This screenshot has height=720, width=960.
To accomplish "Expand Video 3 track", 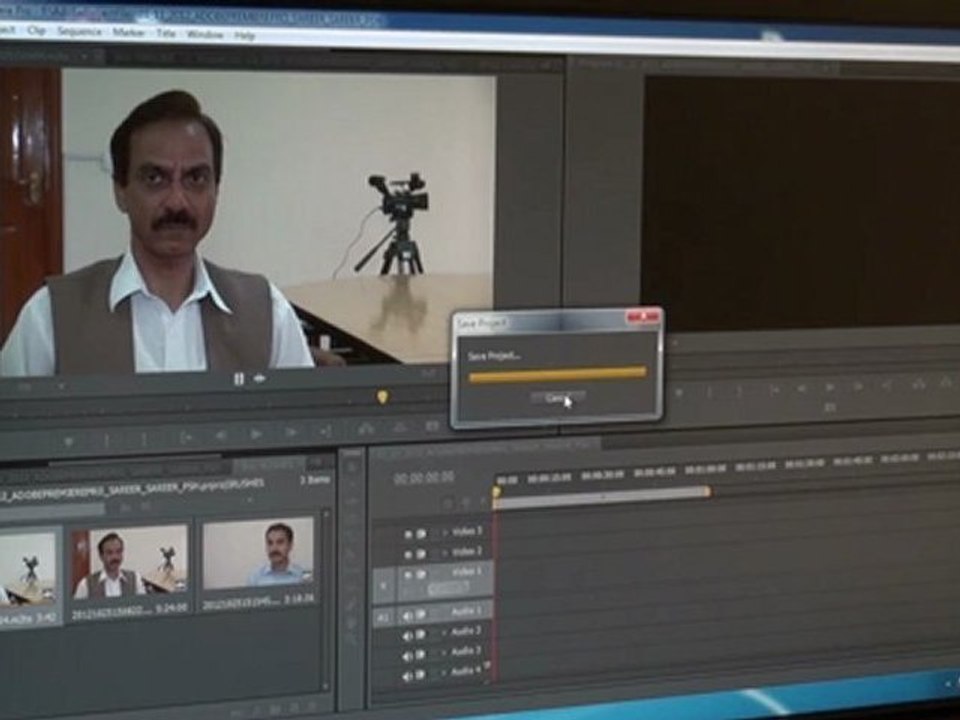I will (445, 533).
